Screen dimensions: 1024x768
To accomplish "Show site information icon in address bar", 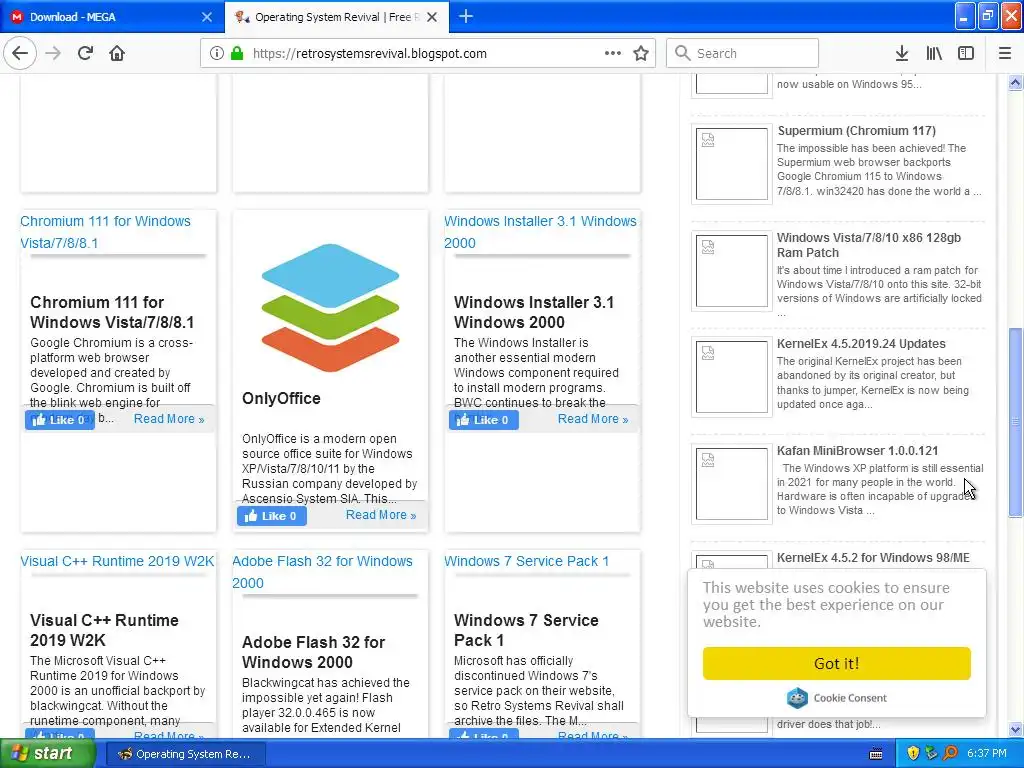I will 216,54.
